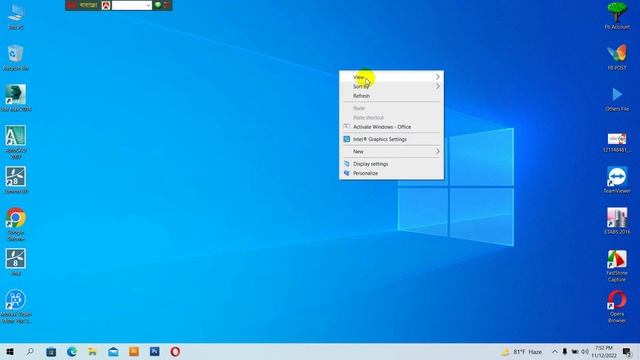The width and height of the screenshot is (640, 360).
Task: Expand the New submenu arrow
Action: (x=438, y=151)
